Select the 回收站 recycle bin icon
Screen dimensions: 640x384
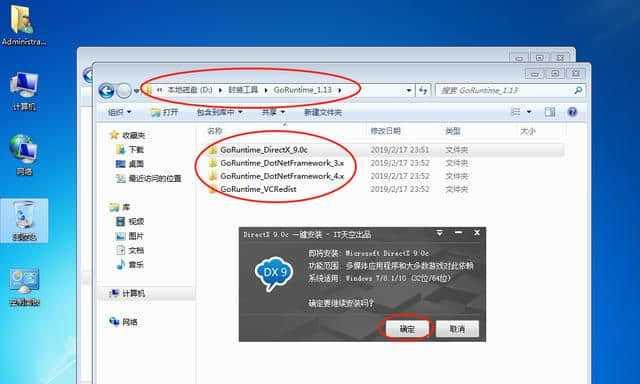[24, 220]
